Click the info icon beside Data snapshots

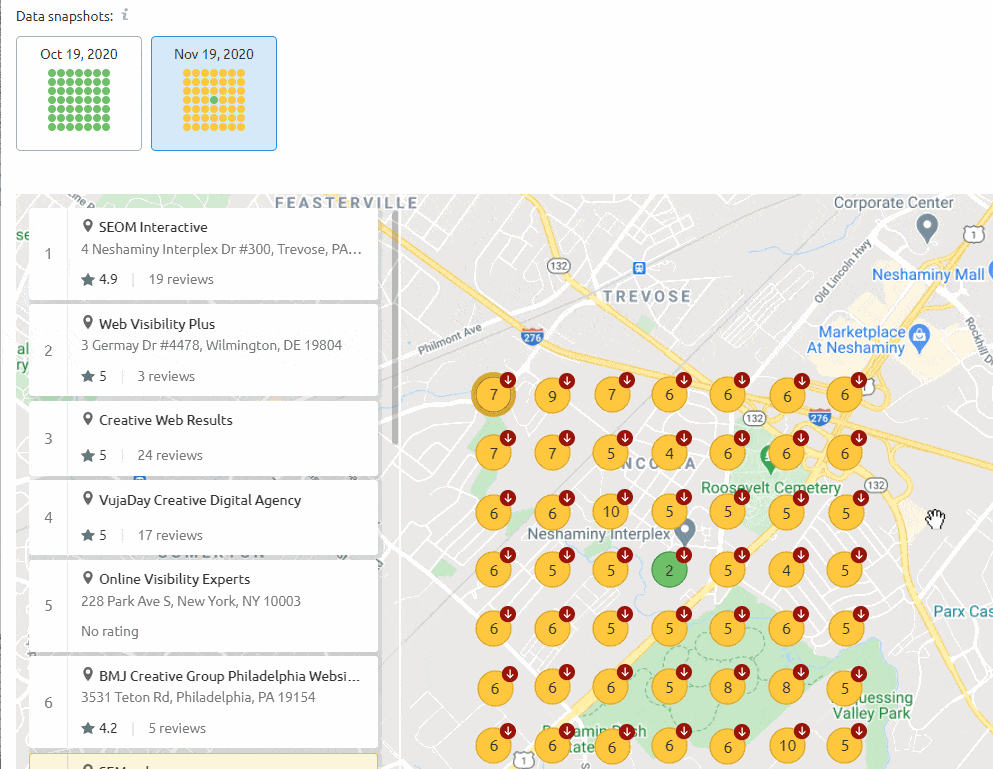pyautogui.click(x=125, y=15)
